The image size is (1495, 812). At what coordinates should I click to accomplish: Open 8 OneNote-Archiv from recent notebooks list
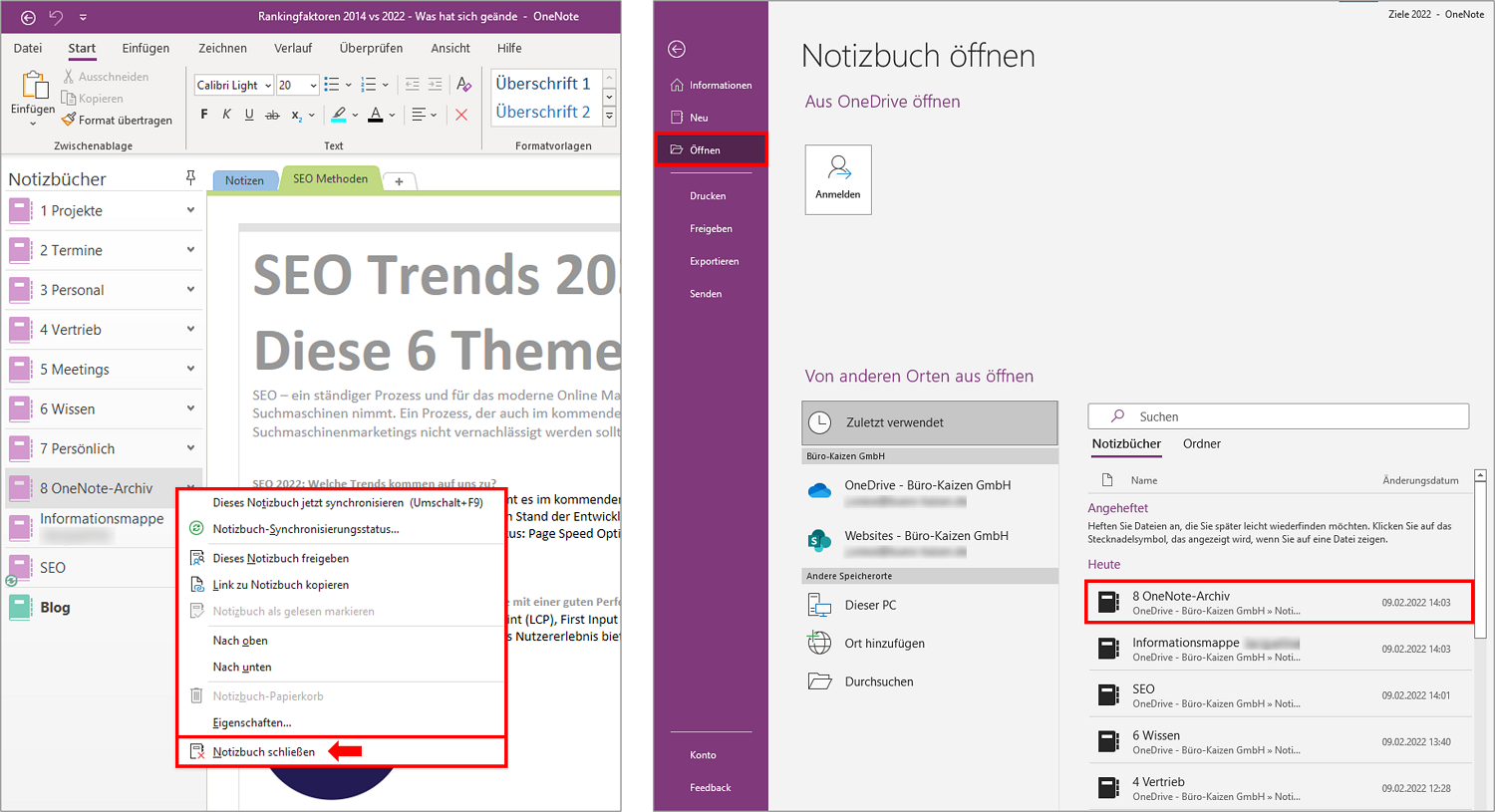click(1279, 603)
